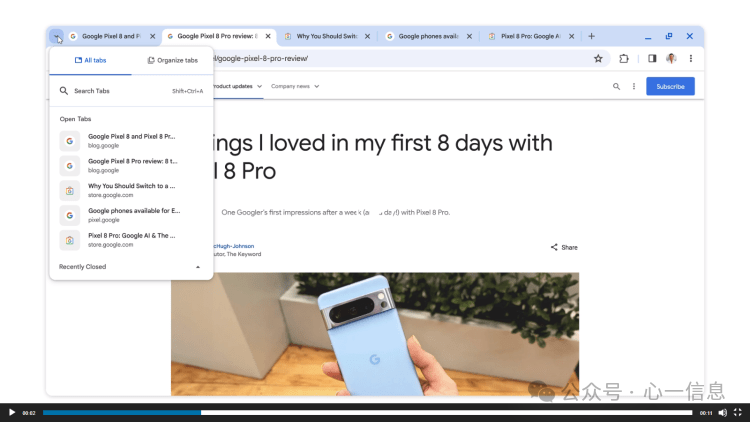Screen dimensions: 750x422
Task: Click the store icon beside Pixel 8 Pro: Google AI entry
Action: click(x=70, y=241)
